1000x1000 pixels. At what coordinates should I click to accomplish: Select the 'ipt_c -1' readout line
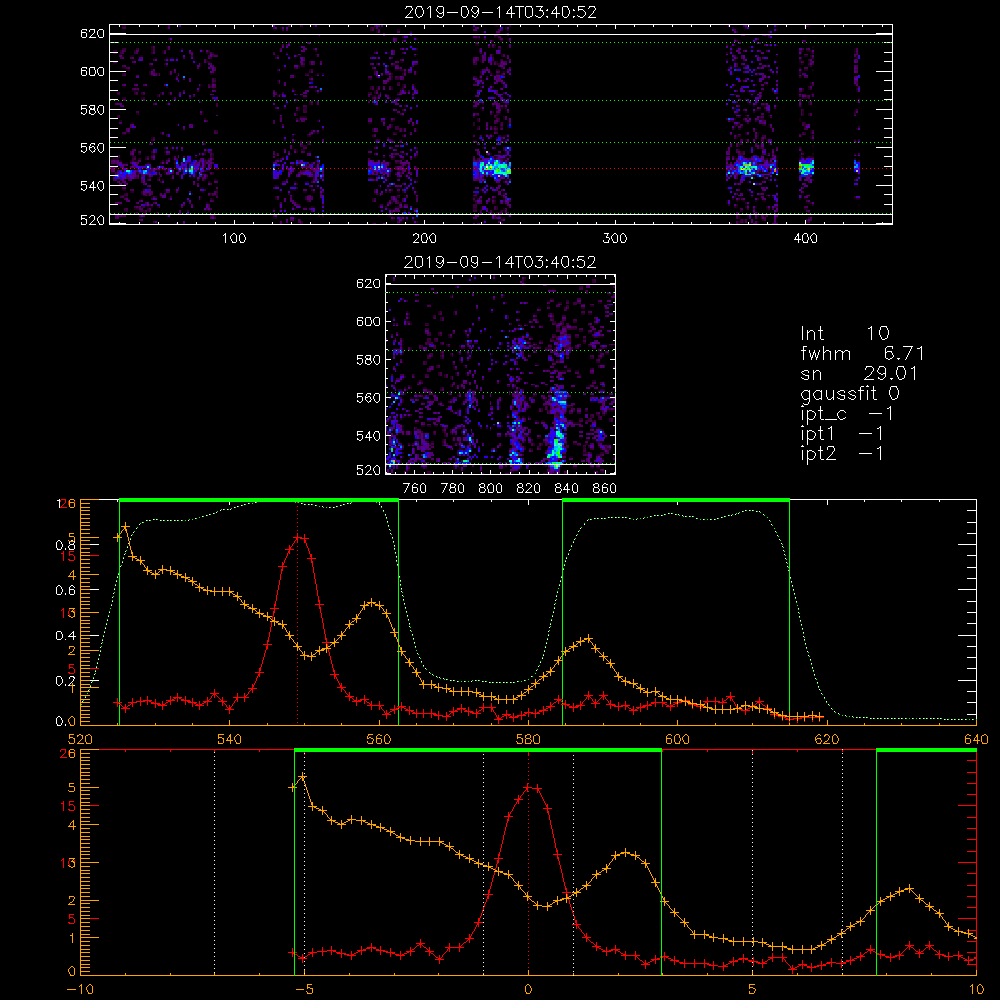click(847, 415)
